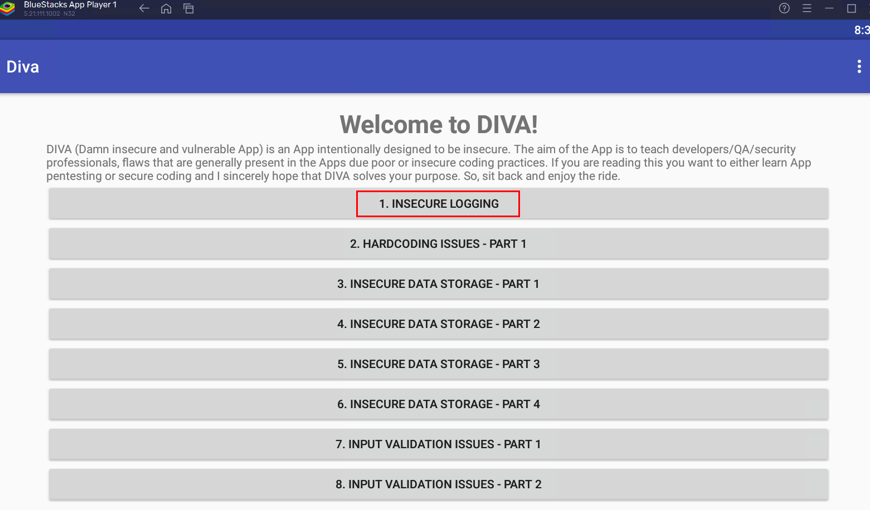Click the Welcome to DIVA! heading
The image size is (870, 510).
pyautogui.click(x=438, y=124)
